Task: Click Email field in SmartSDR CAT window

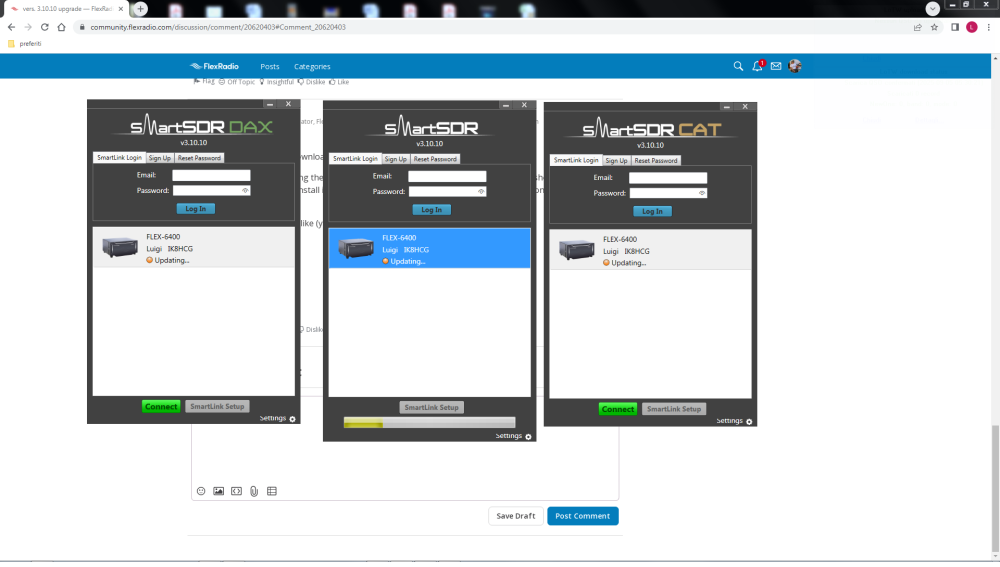Action: click(x=668, y=178)
